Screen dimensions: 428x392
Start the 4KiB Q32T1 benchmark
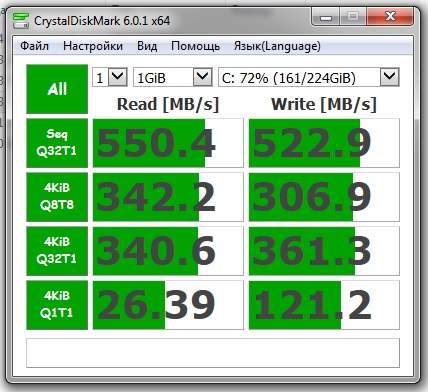57,251
